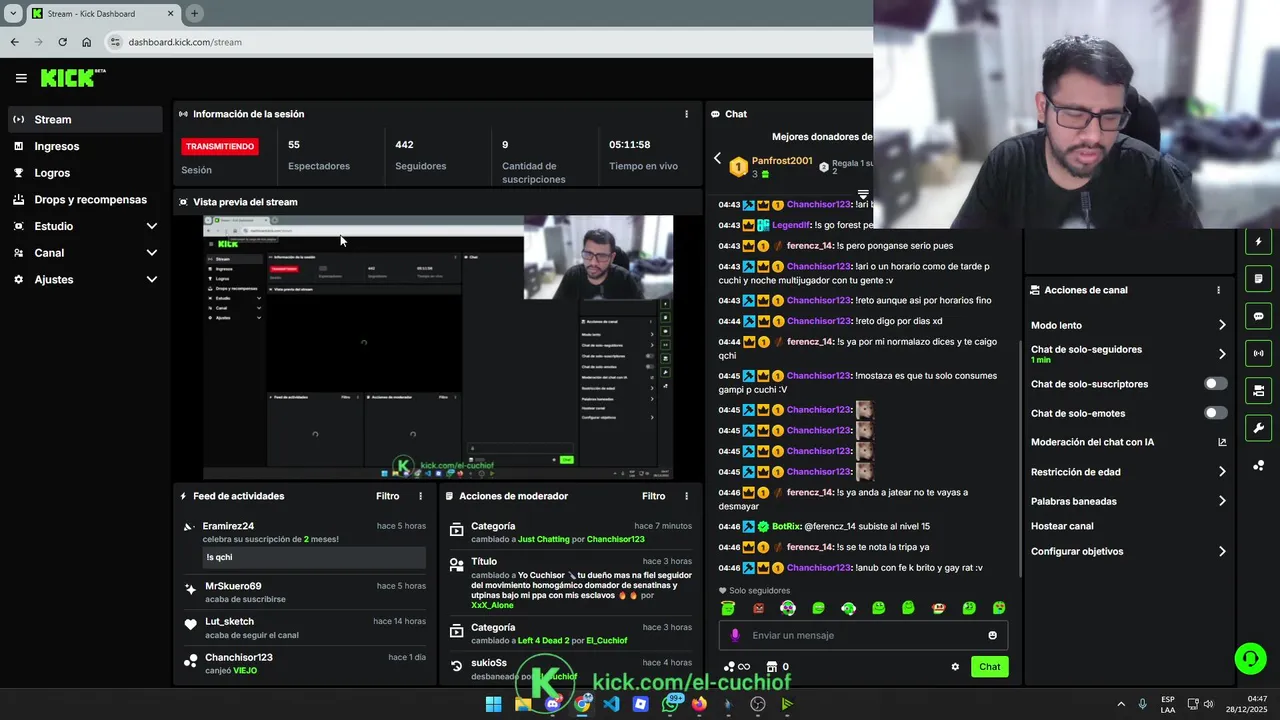Image resolution: width=1280 pixels, height=720 pixels.
Task: Click the camera widget icon in right rail
Action: point(1258,390)
